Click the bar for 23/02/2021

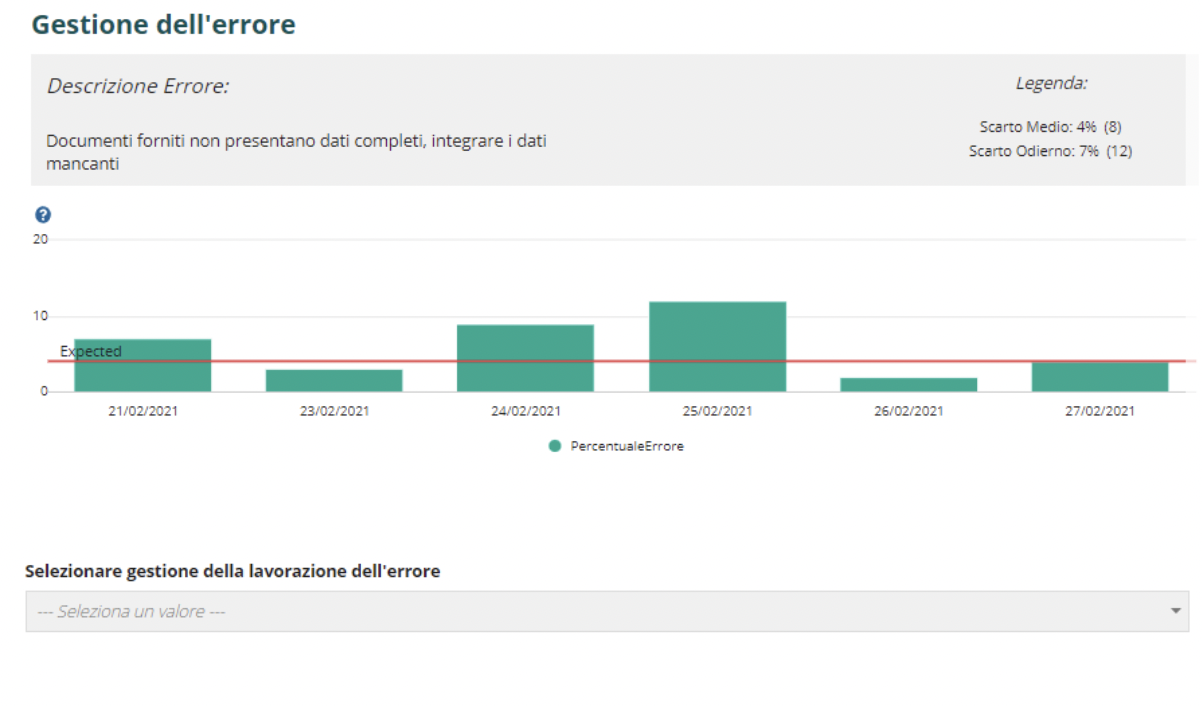[334, 380]
